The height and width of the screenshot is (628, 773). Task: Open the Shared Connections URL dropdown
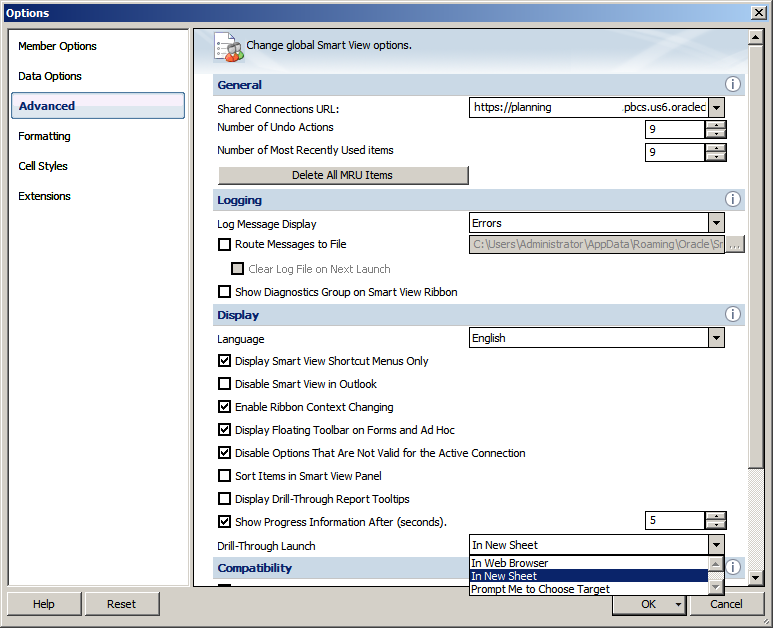pos(716,107)
